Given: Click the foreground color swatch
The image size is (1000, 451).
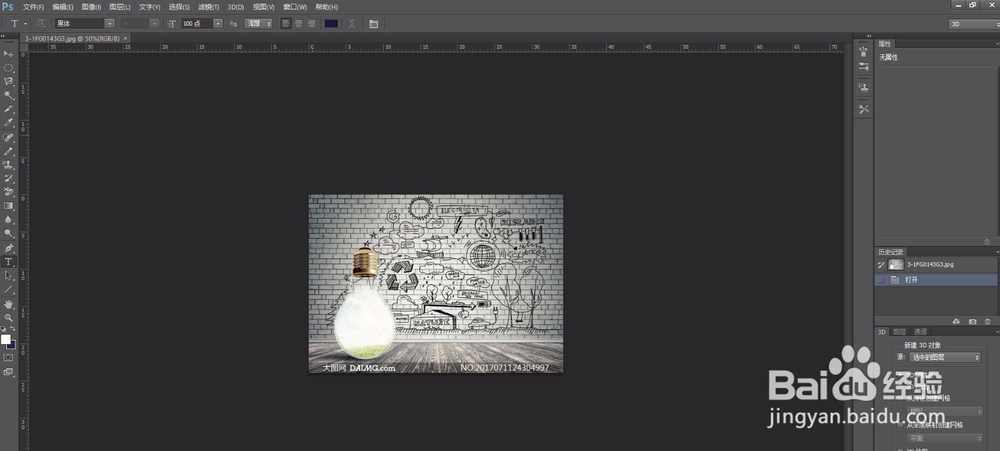Looking at the screenshot, I should [x=6, y=339].
